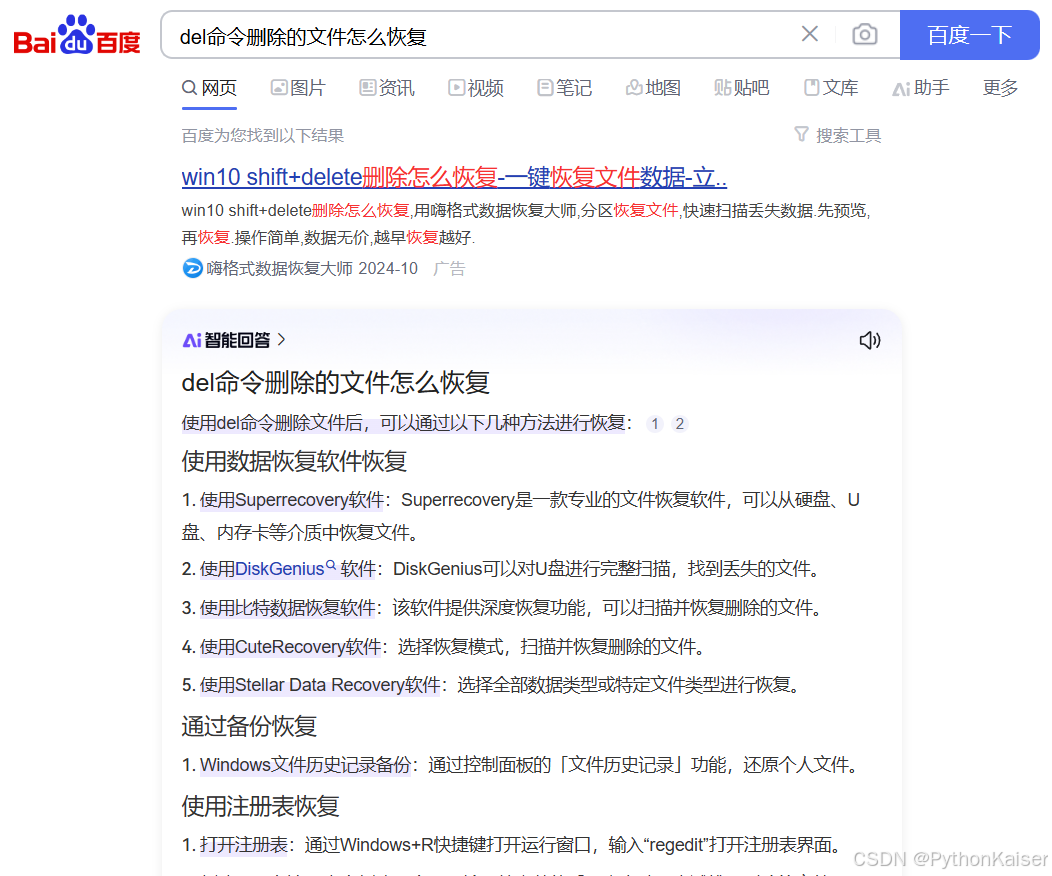Click the magnifier icon after DiskGenius
The width and height of the screenshot is (1052, 876).
point(330,565)
